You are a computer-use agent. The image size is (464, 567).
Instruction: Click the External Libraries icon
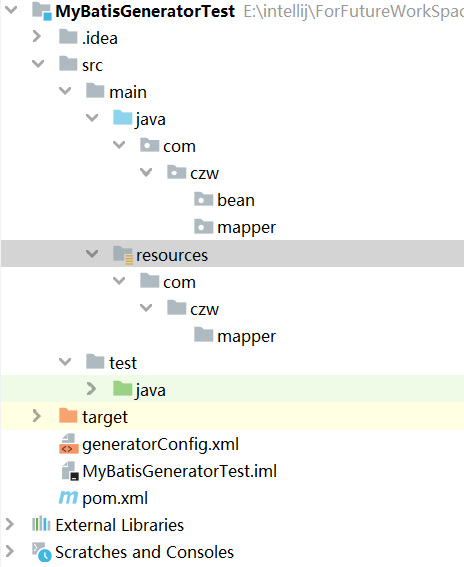(41, 524)
